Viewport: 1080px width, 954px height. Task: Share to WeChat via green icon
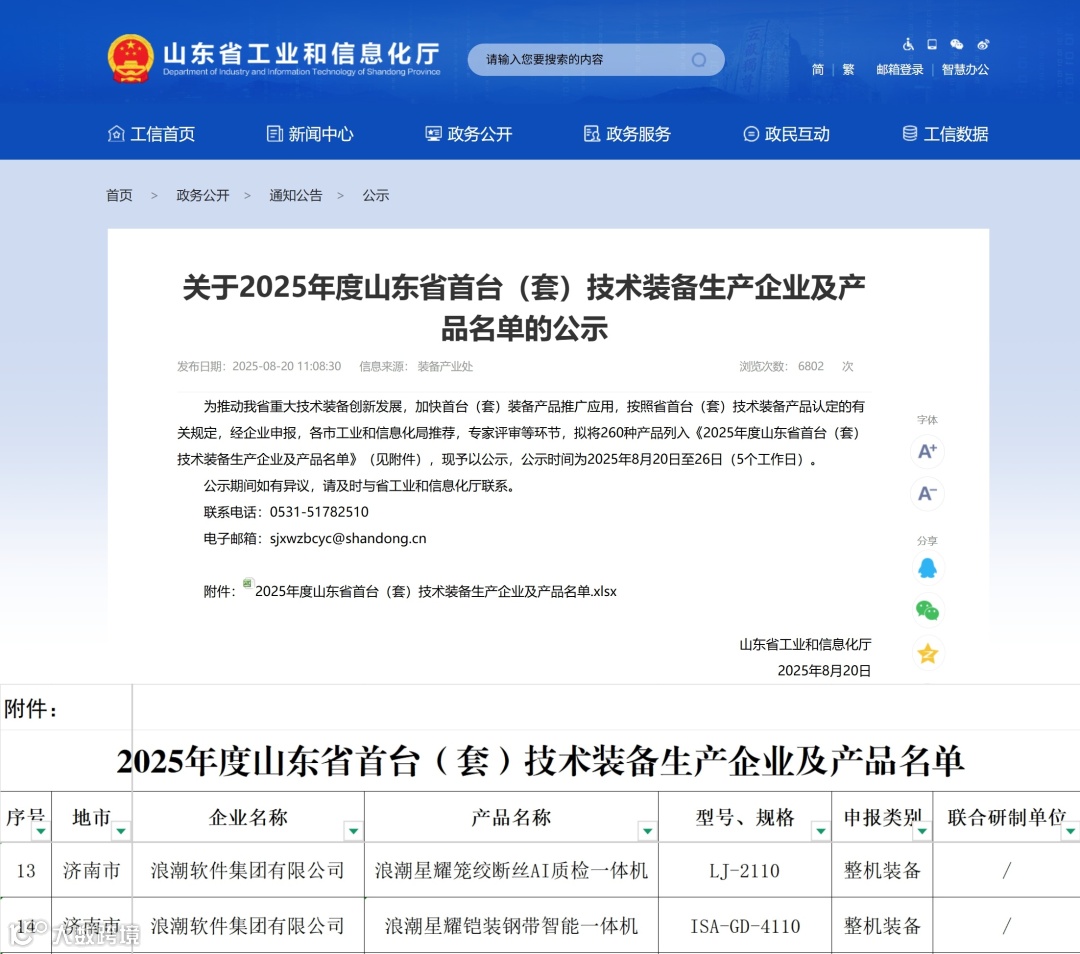tap(927, 610)
